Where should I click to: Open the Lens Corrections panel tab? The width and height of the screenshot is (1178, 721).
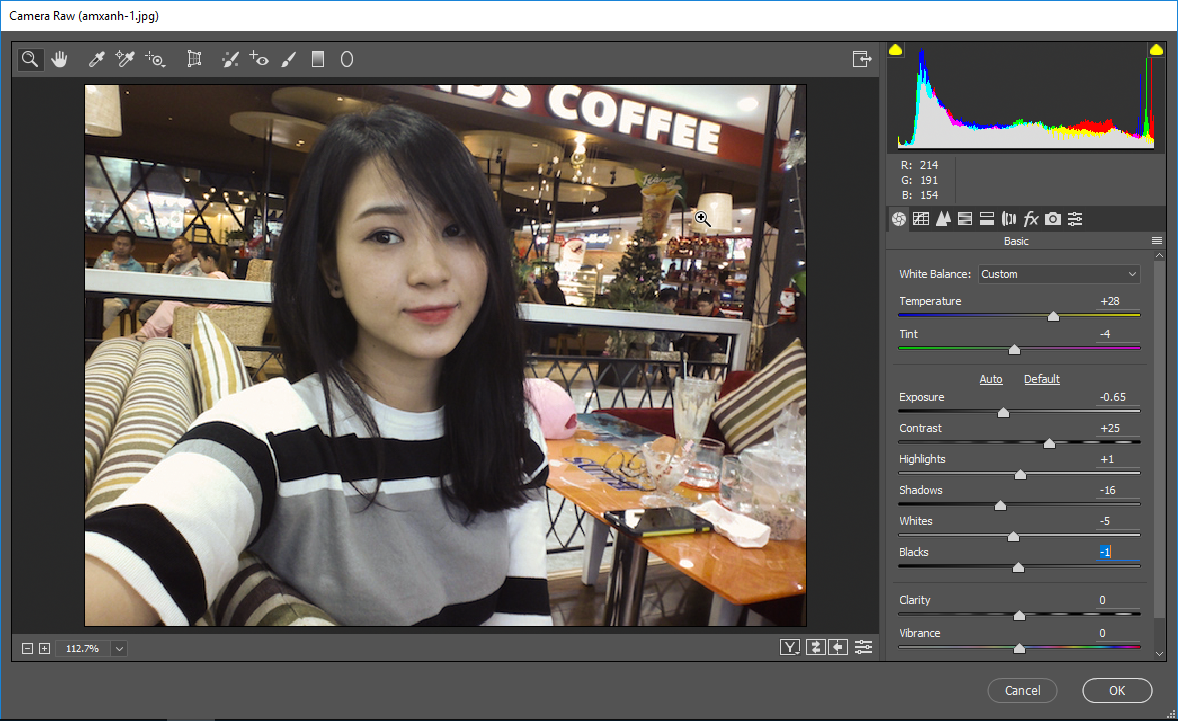coord(1008,219)
